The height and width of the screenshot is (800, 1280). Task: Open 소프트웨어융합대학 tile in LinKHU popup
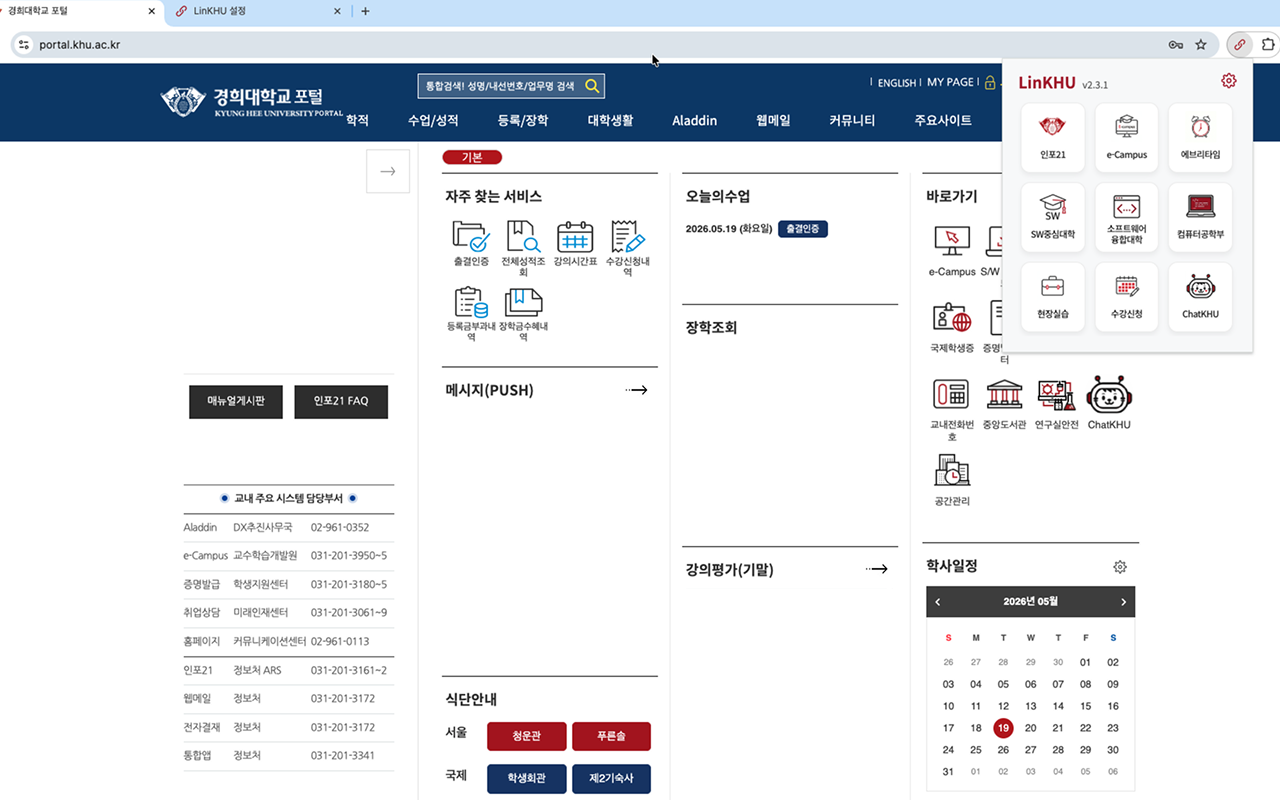point(1126,217)
